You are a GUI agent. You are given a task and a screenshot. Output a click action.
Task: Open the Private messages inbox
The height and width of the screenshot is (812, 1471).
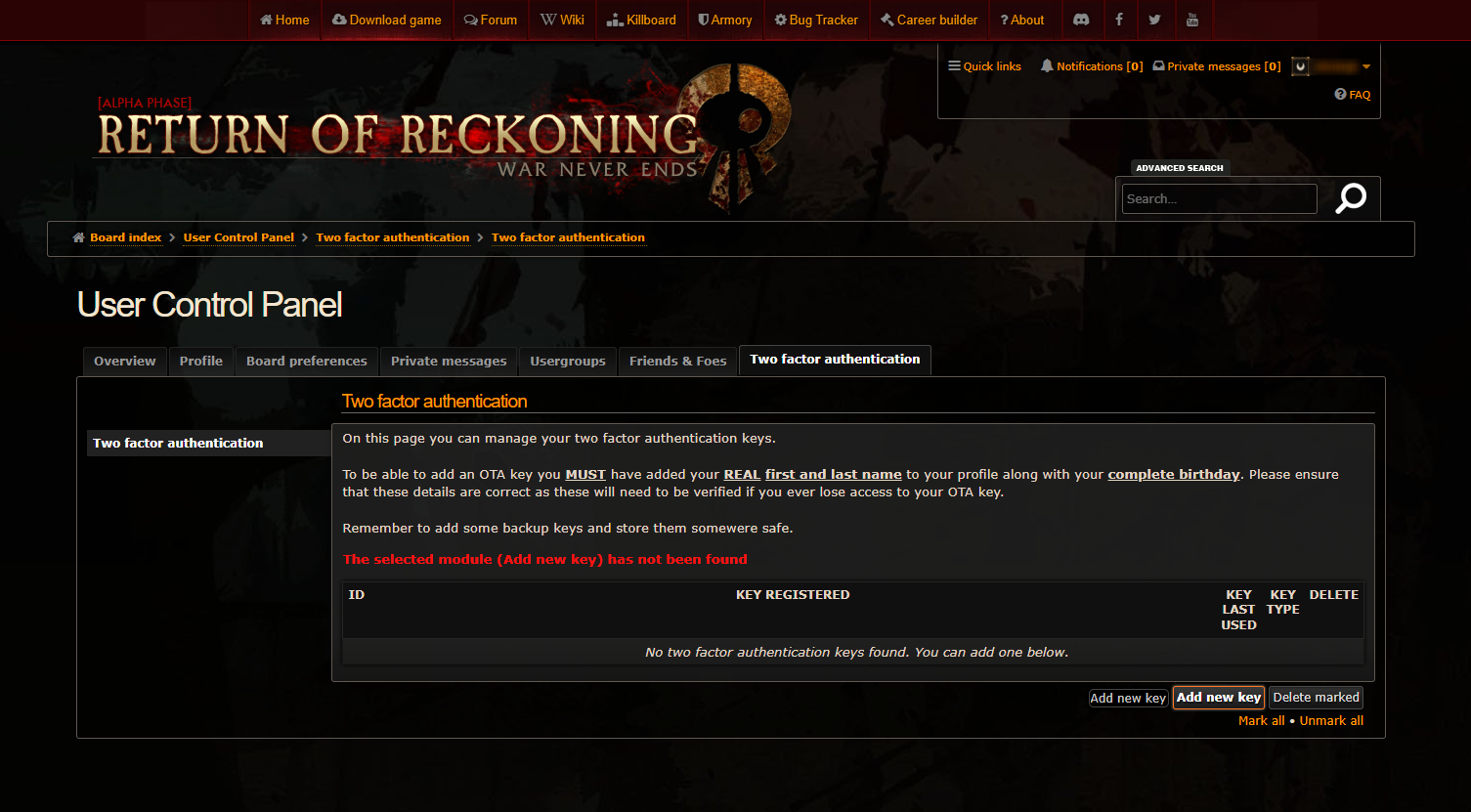1217,66
